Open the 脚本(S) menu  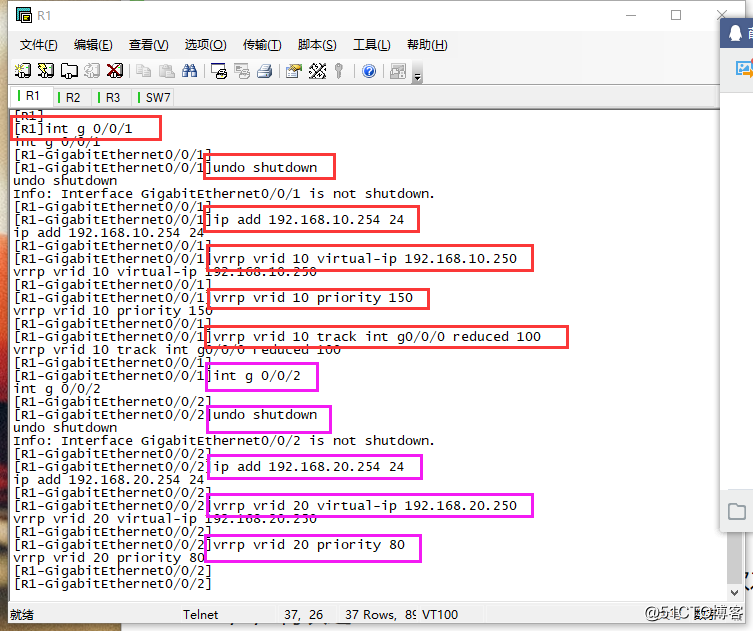point(317,45)
